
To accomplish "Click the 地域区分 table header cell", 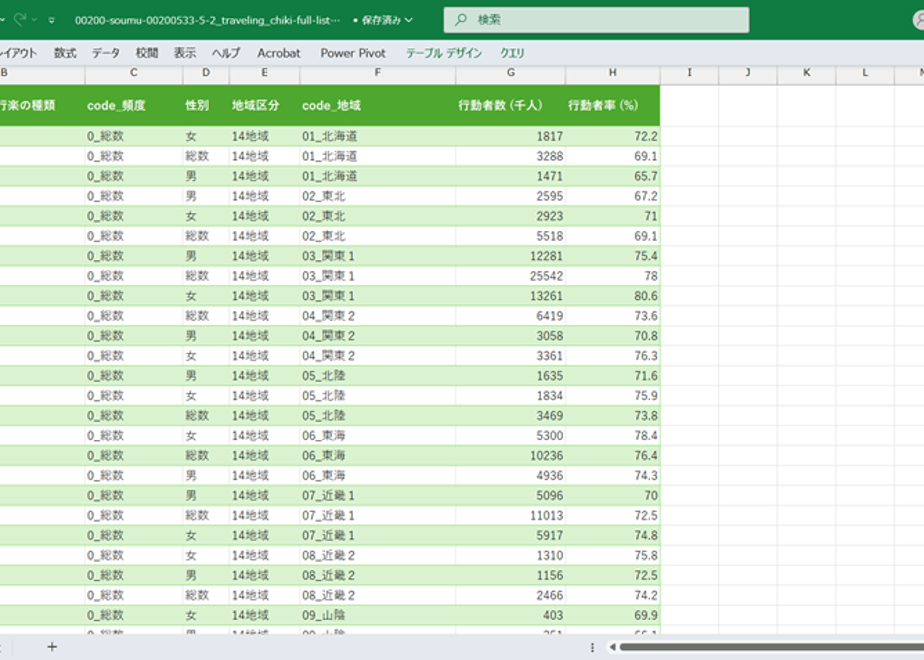I will click(264, 105).
